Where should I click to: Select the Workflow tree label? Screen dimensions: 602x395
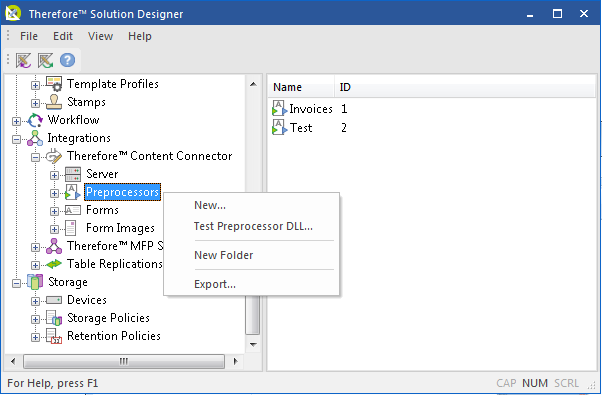(73, 120)
